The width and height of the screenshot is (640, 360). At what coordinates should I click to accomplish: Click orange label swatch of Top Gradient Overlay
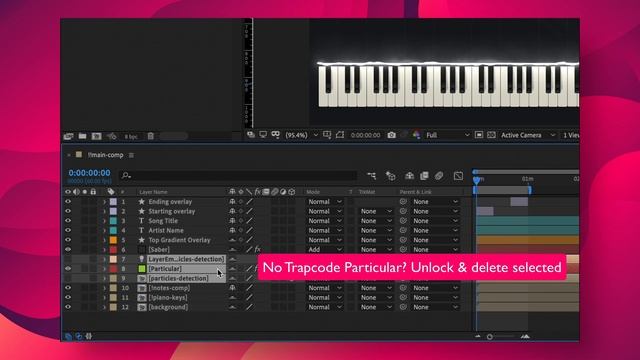click(x=113, y=240)
